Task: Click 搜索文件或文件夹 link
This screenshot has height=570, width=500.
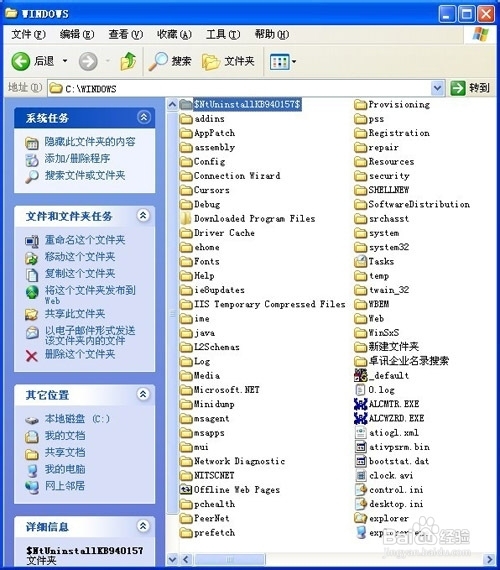Action: point(85,176)
